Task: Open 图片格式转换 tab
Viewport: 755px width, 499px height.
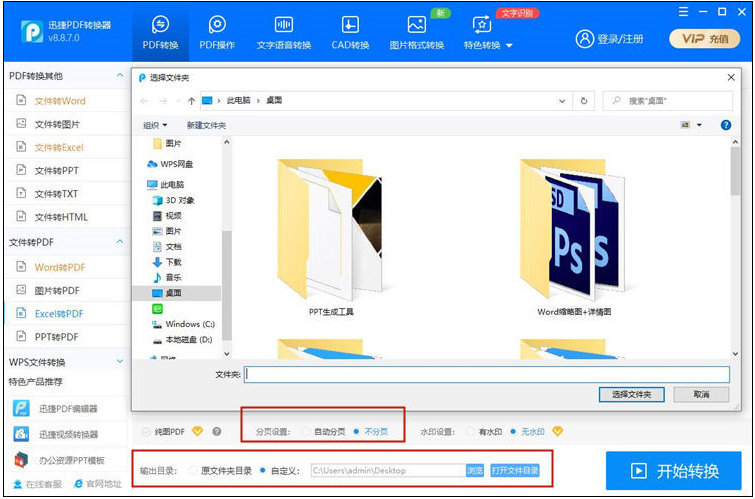Action: [417, 33]
